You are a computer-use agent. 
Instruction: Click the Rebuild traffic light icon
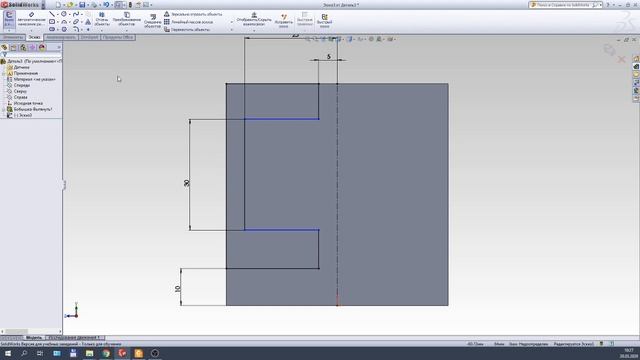(130, 5)
